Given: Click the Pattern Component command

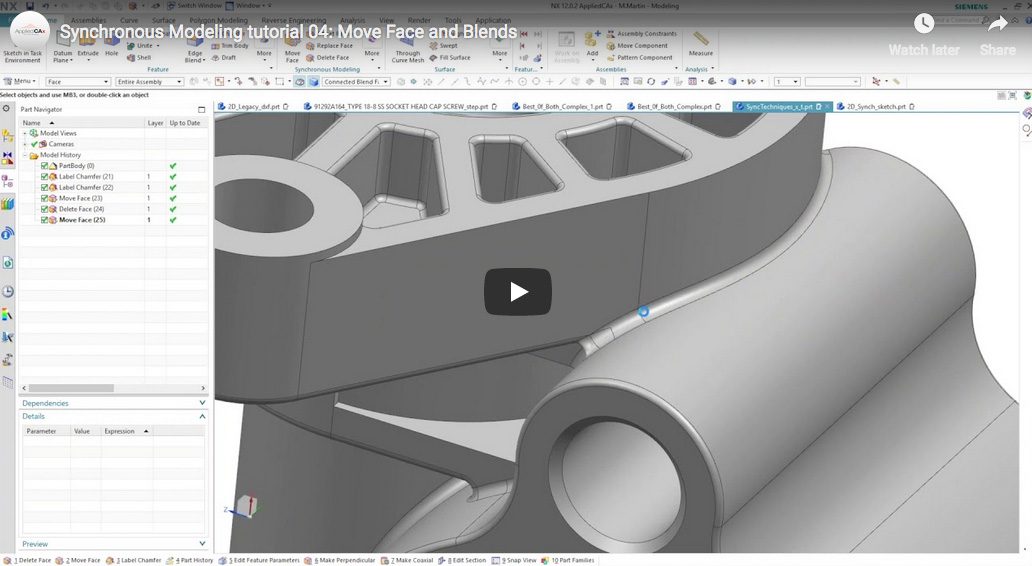Looking at the screenshot, I should [640, 58].
